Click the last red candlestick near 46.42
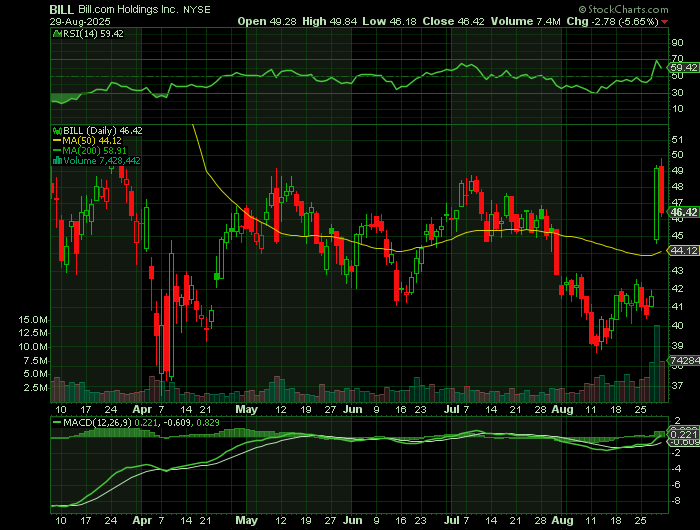700x530 pixels. [661, 190]
